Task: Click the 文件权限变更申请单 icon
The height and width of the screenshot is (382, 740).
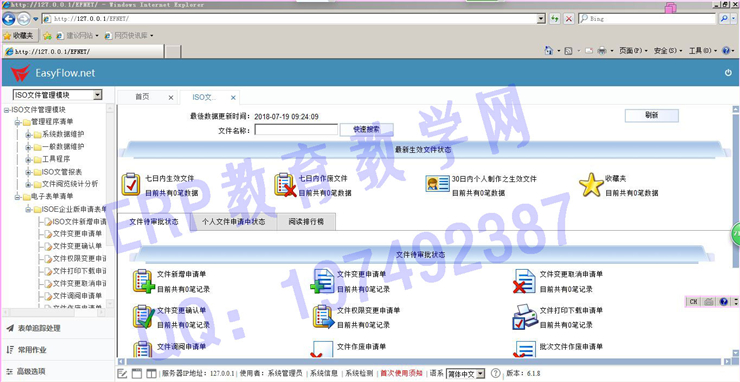Action: point(323,317)
